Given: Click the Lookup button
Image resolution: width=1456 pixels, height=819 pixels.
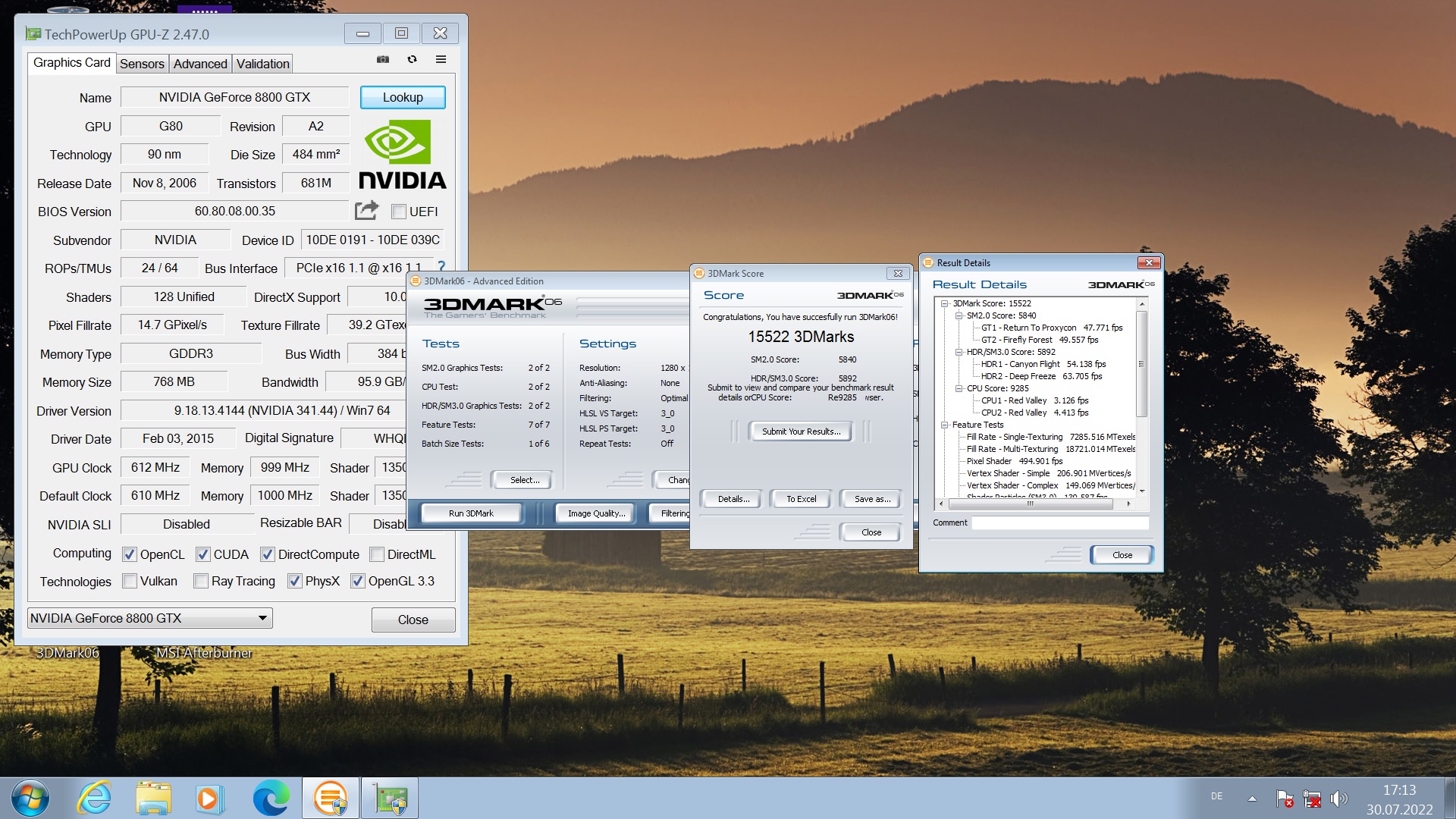Looking at the screenshot, I should (402, 97).
